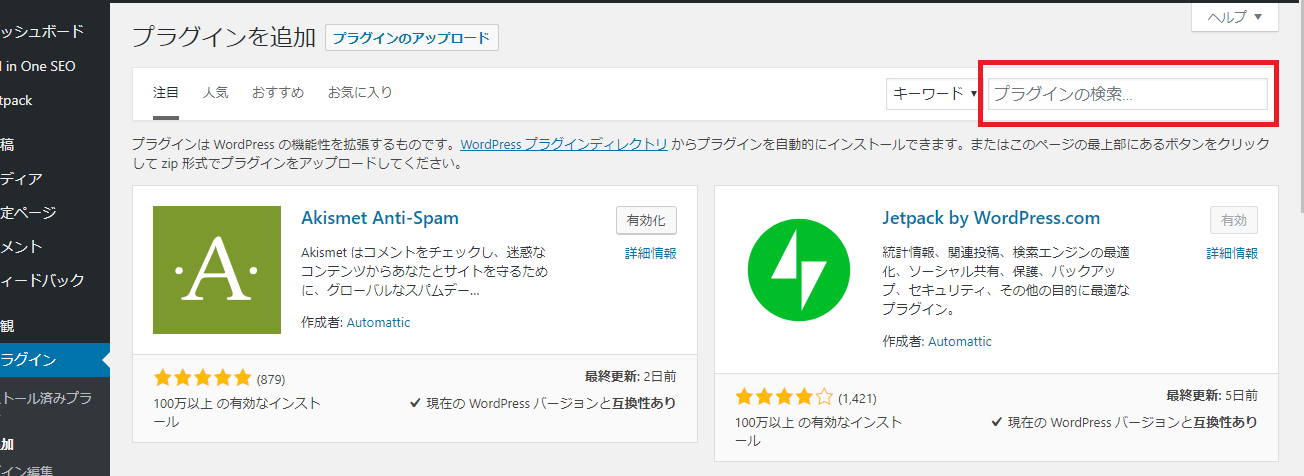Open Akismet Anti-Spam title link
Screen dimensions: 1304x476
click(379, 218)
